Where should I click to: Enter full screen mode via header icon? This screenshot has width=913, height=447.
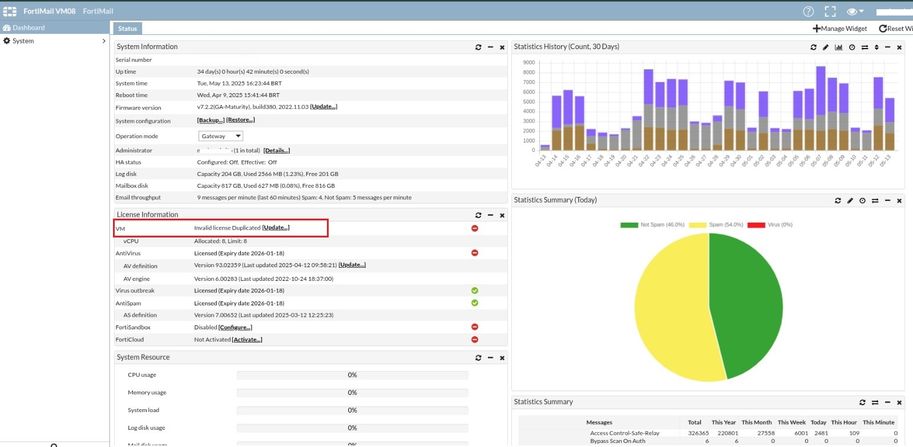pos(830,10)
